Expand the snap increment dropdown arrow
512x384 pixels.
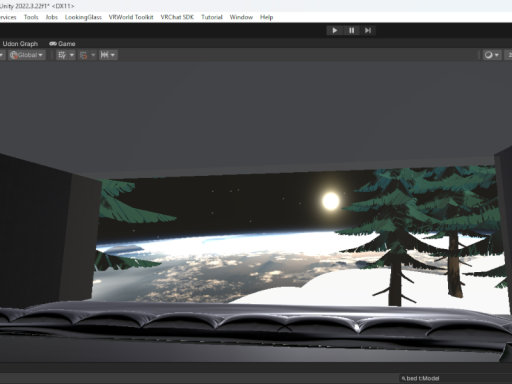(x=113, y=55)
